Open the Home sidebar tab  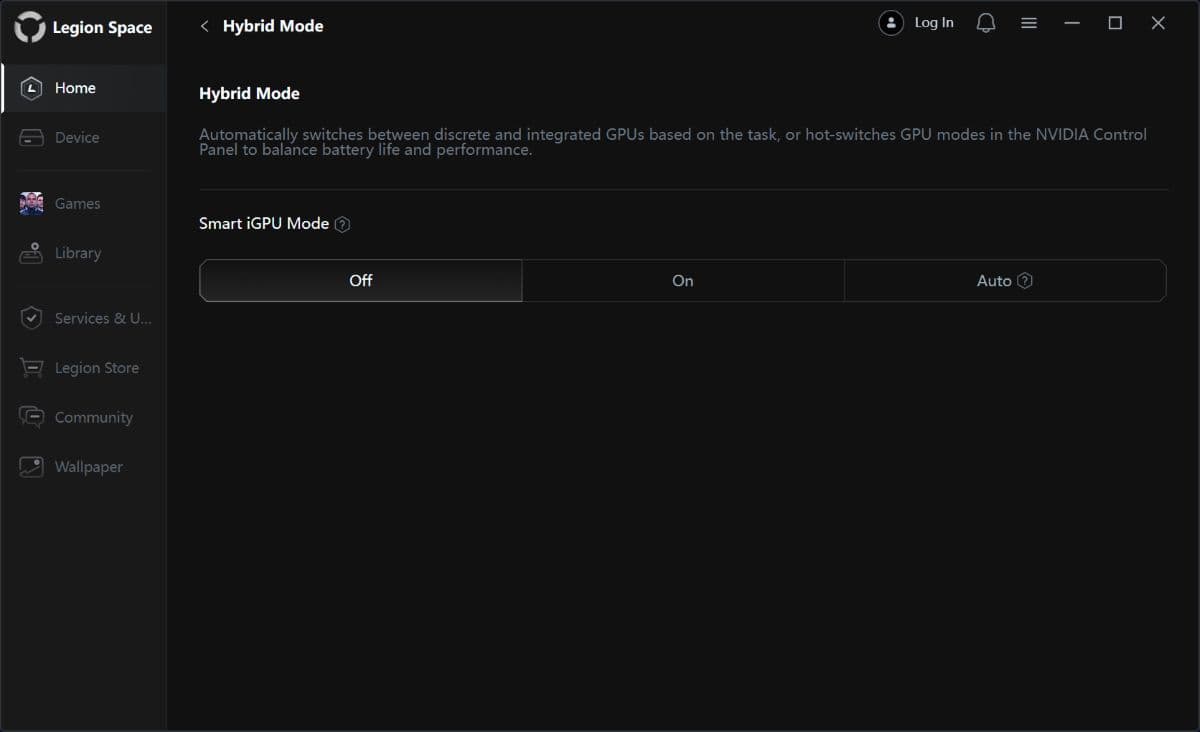[x=75, y=88]
